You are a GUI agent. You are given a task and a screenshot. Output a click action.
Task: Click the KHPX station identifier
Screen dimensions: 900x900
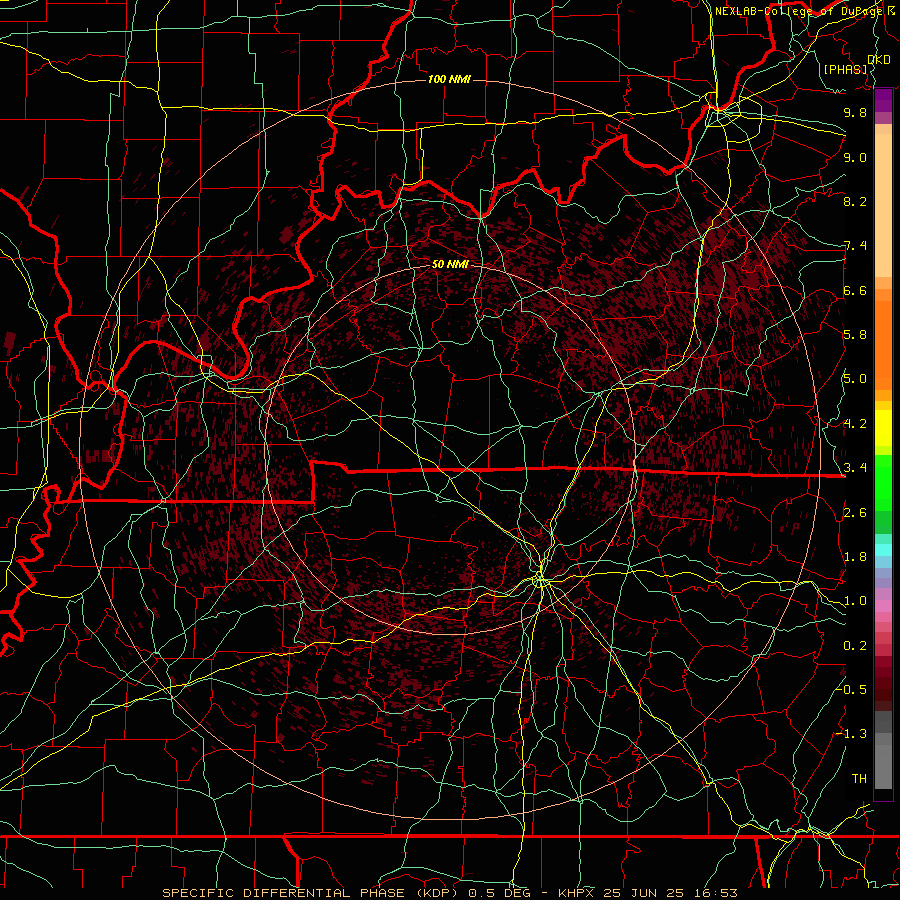pos(576,893)
